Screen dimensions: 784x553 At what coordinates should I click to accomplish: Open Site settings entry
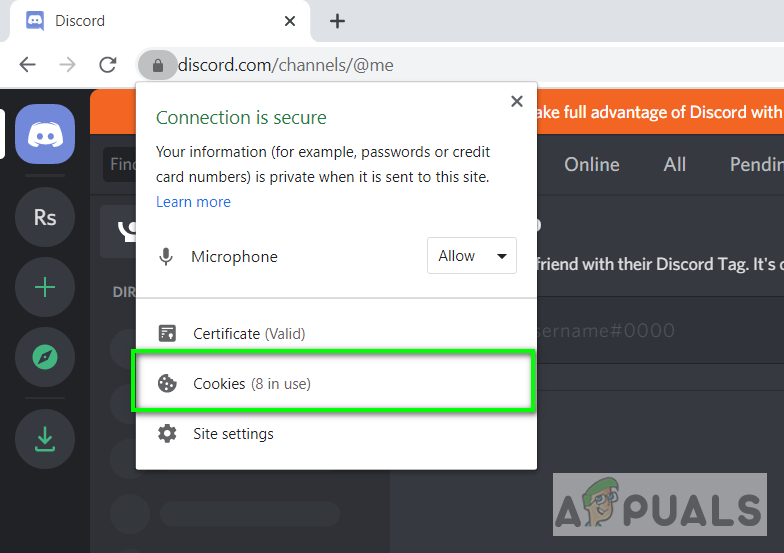point(336,434)
